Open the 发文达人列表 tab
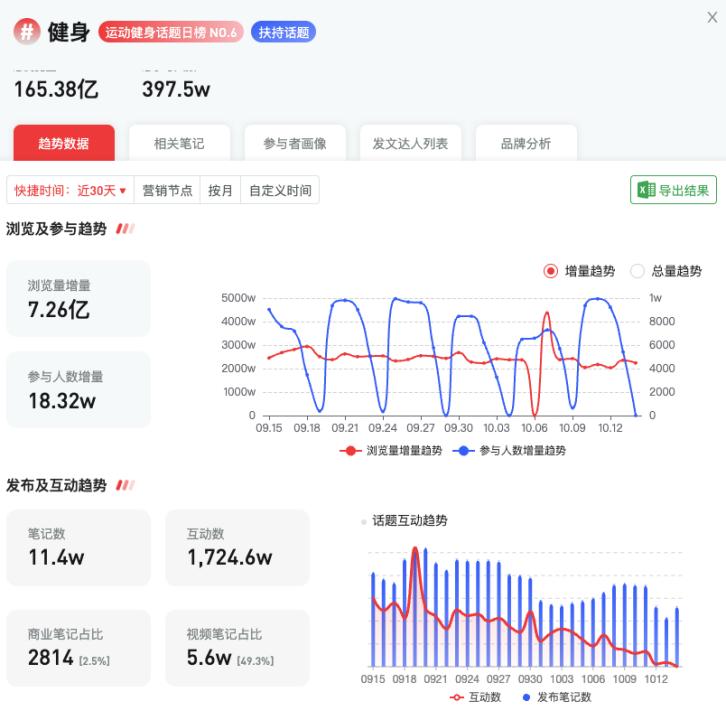726x720 pixels. point(410,143)
